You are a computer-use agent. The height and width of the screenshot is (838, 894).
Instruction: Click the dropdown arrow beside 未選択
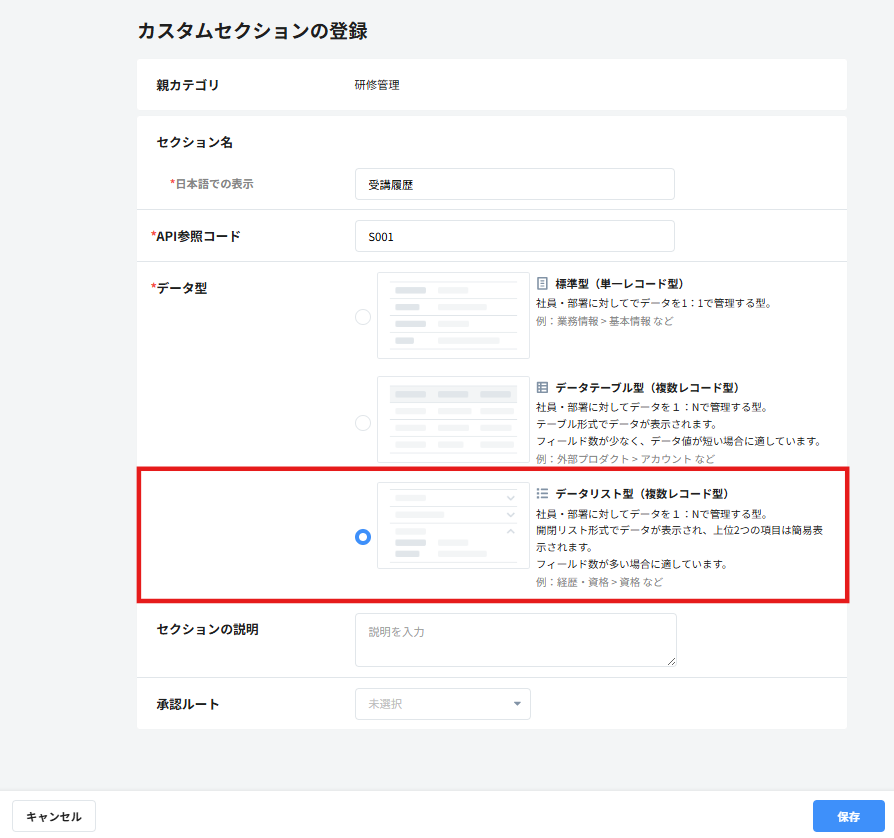click(517, 704)
